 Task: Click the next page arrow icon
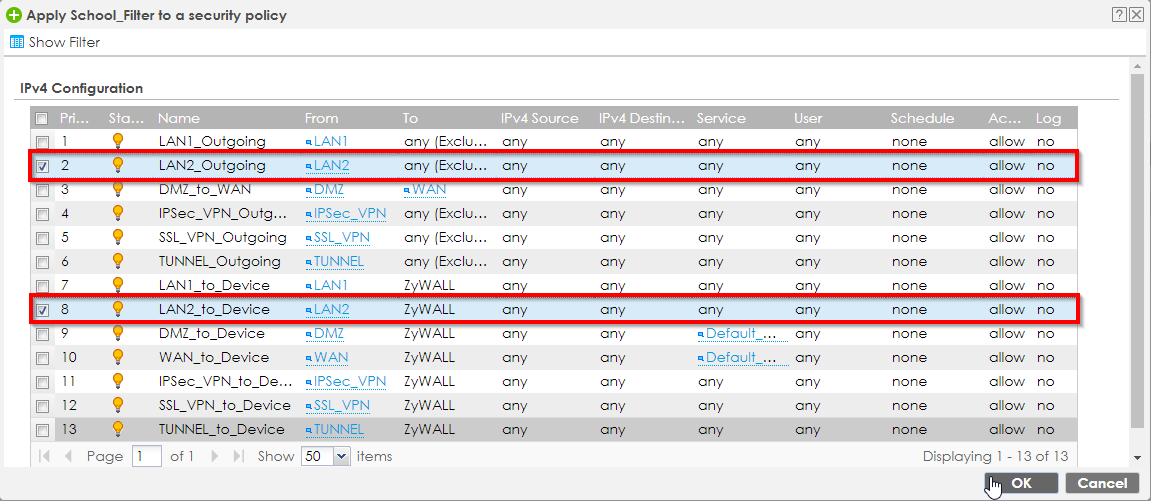(x=215, y=456)
